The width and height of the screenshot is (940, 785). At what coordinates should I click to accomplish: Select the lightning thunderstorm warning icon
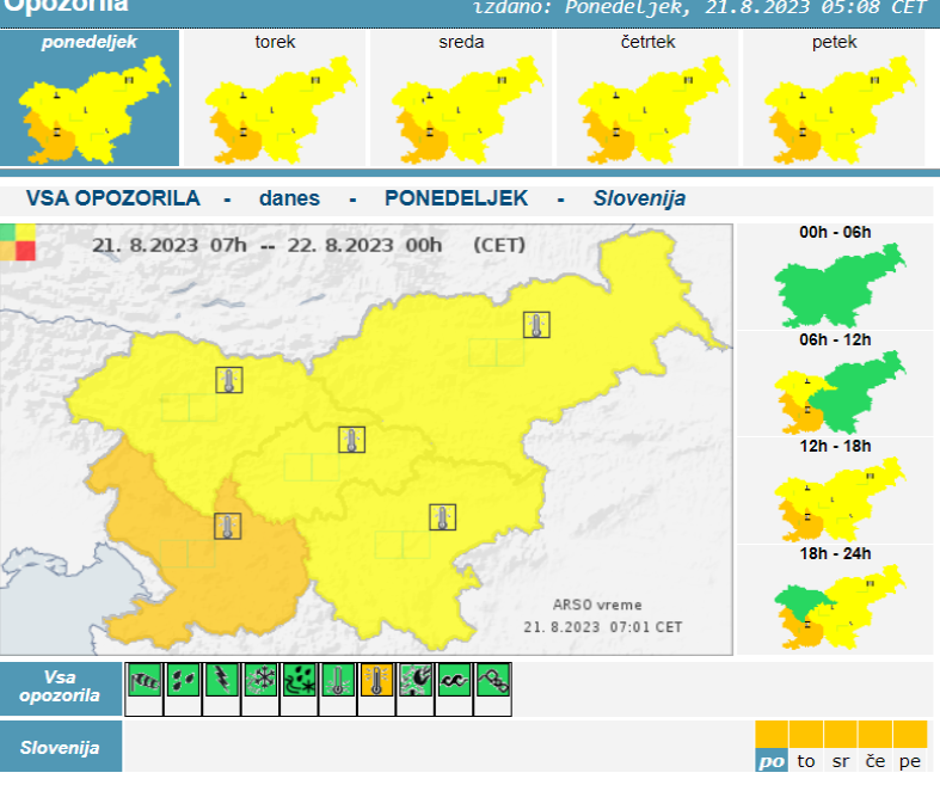click(222, 681)
